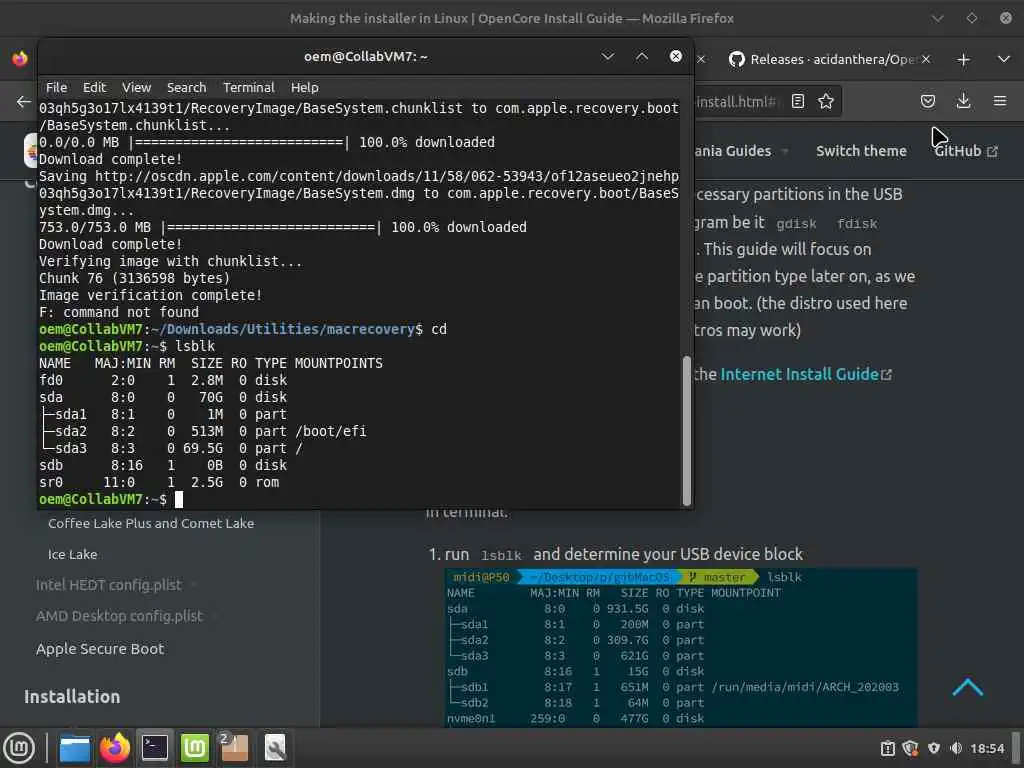This screenshot has width=1024, height=768.
Task: Click the lsblk example terminal image
Action: 680,647
